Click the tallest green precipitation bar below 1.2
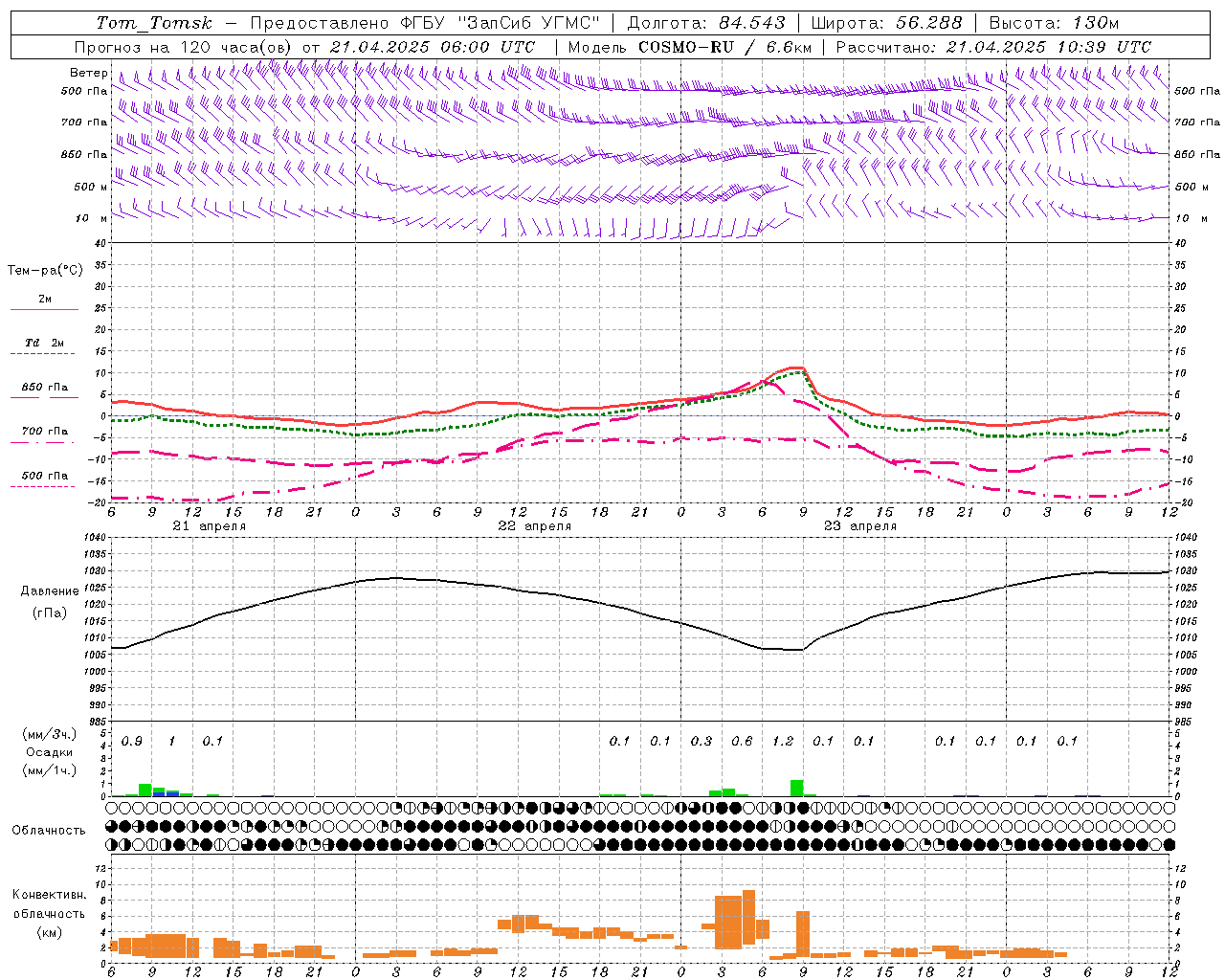This screenshot has height=980, width=1225. pyautogui.click(x=796, y=789)
